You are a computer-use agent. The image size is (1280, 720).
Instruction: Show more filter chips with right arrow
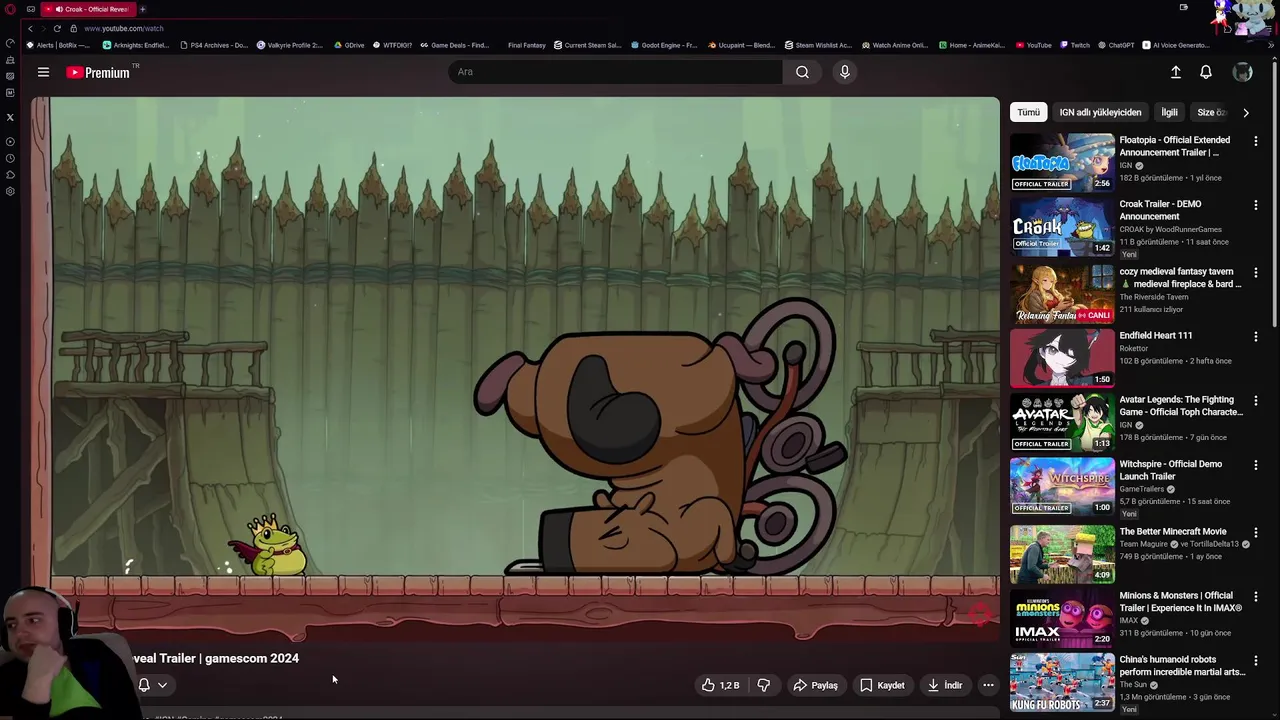1245,112
